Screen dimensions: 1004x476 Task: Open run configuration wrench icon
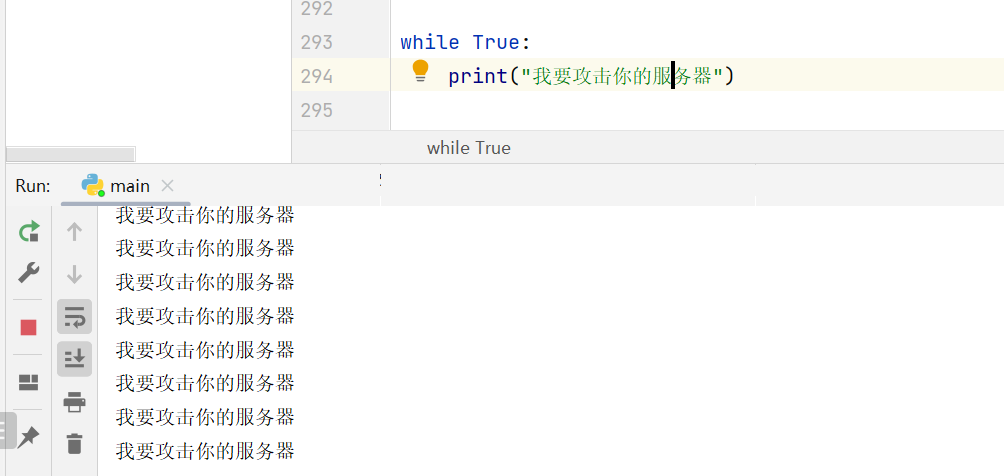tap(29, 272)
